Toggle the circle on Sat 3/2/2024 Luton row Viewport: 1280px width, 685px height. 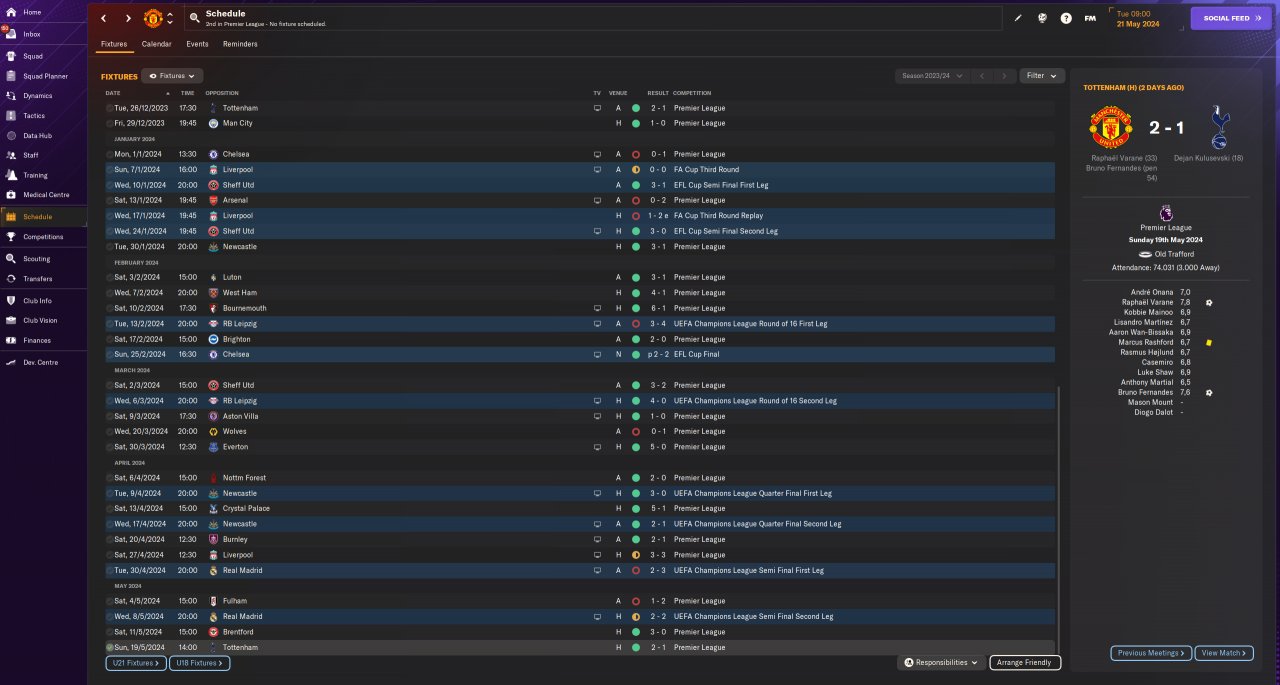[109, 277]
